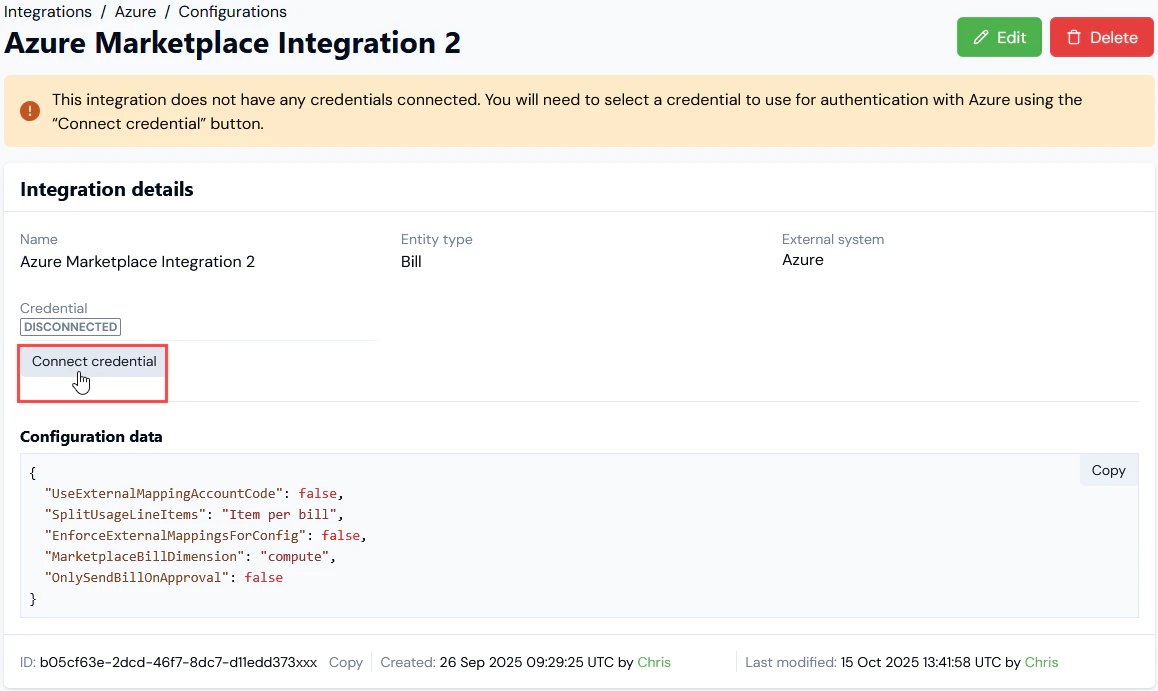Click the "UseExternalMappingAccountCode" JSON line
1158x691 pixels.
click(x=194, y=493)
